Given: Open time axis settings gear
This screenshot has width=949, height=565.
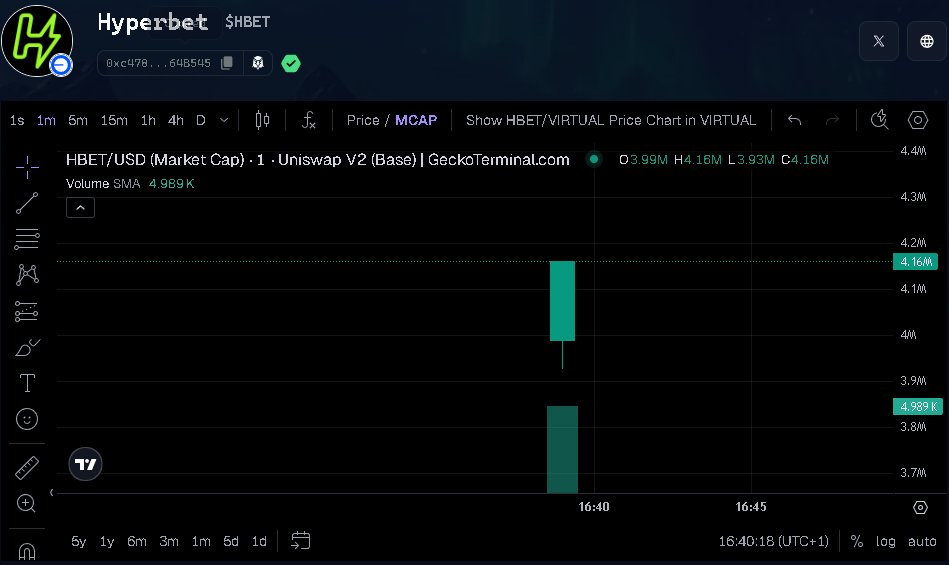Looking at the screenshot, I should [920, 507].
